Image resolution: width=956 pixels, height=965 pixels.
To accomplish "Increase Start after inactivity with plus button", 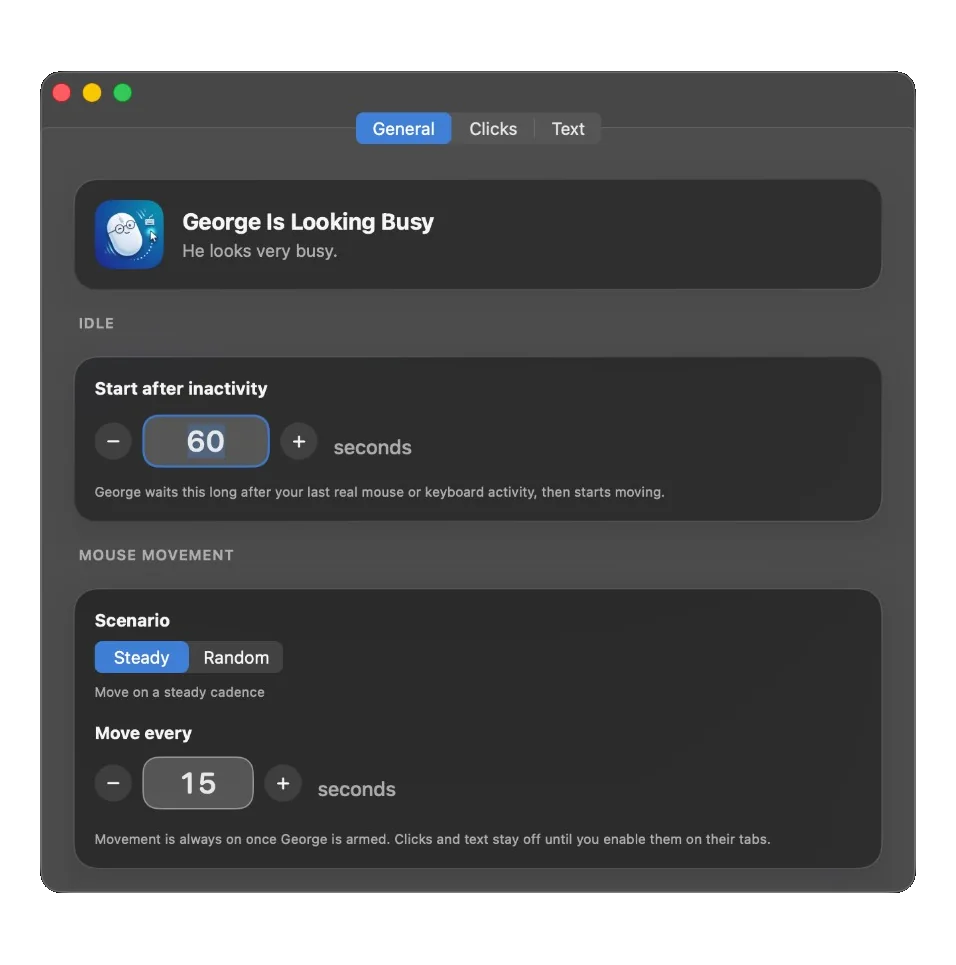I will click(299, 441).
